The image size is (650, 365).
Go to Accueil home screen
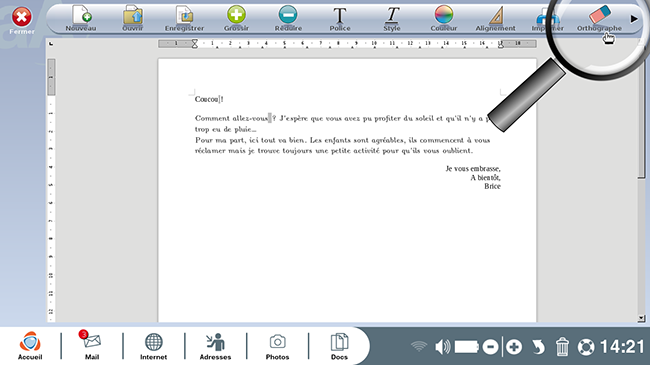tap(30, 345)
